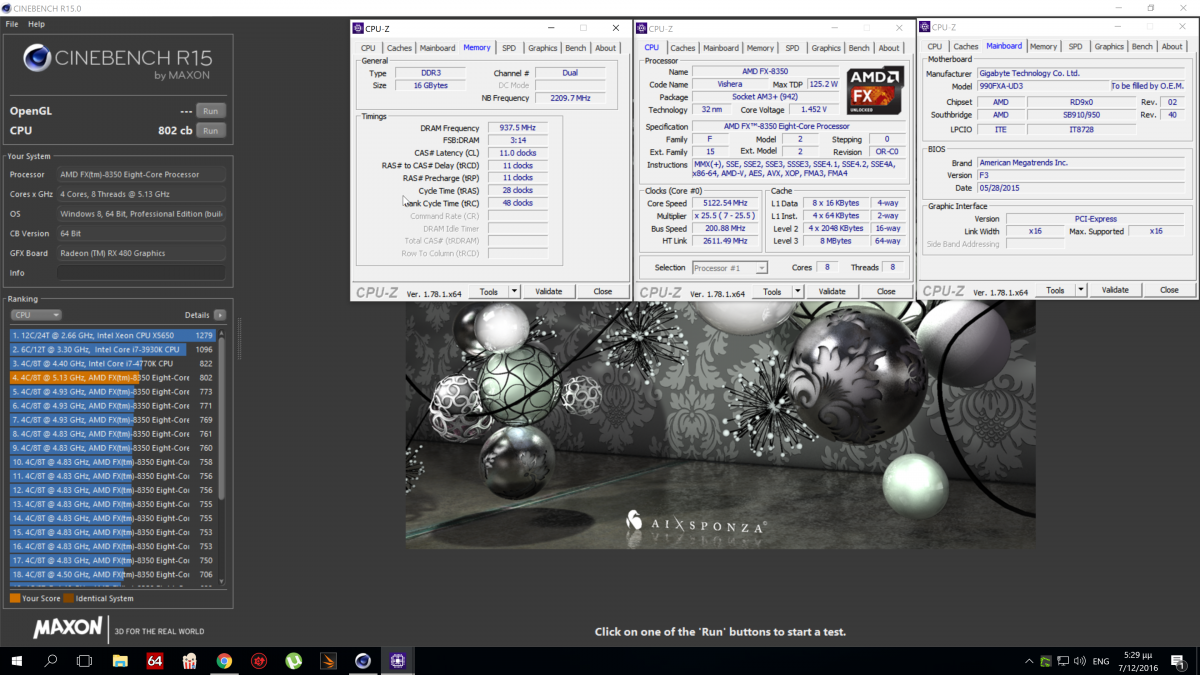The width and height of the screenshot is (1200, 675).
Task: Show hidden system tray icons
Action: [x=1029, y=661]
